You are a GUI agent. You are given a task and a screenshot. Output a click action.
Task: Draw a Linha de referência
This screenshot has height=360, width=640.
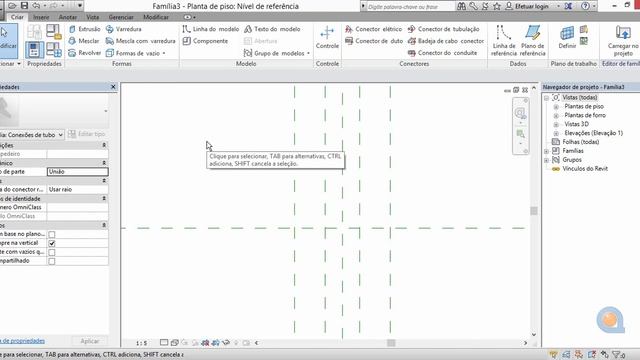pyautogui.click(x=504, y=40)
